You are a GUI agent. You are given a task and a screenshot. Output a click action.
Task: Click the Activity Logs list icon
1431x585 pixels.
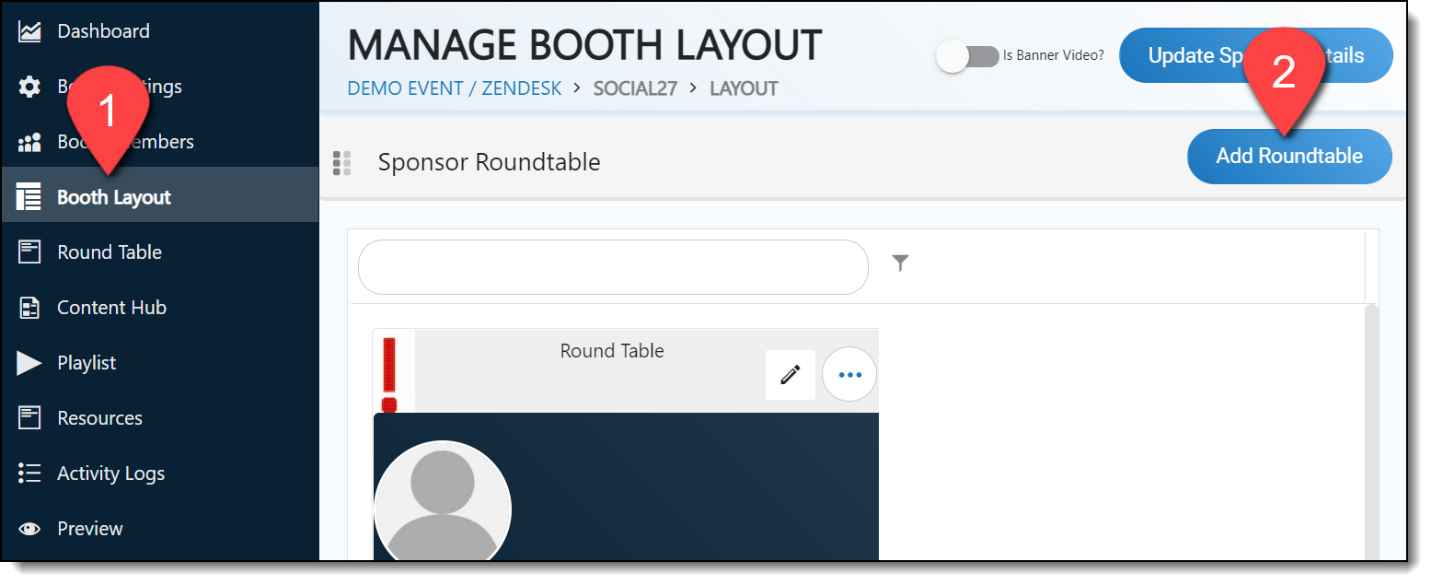tap(30, 473)
